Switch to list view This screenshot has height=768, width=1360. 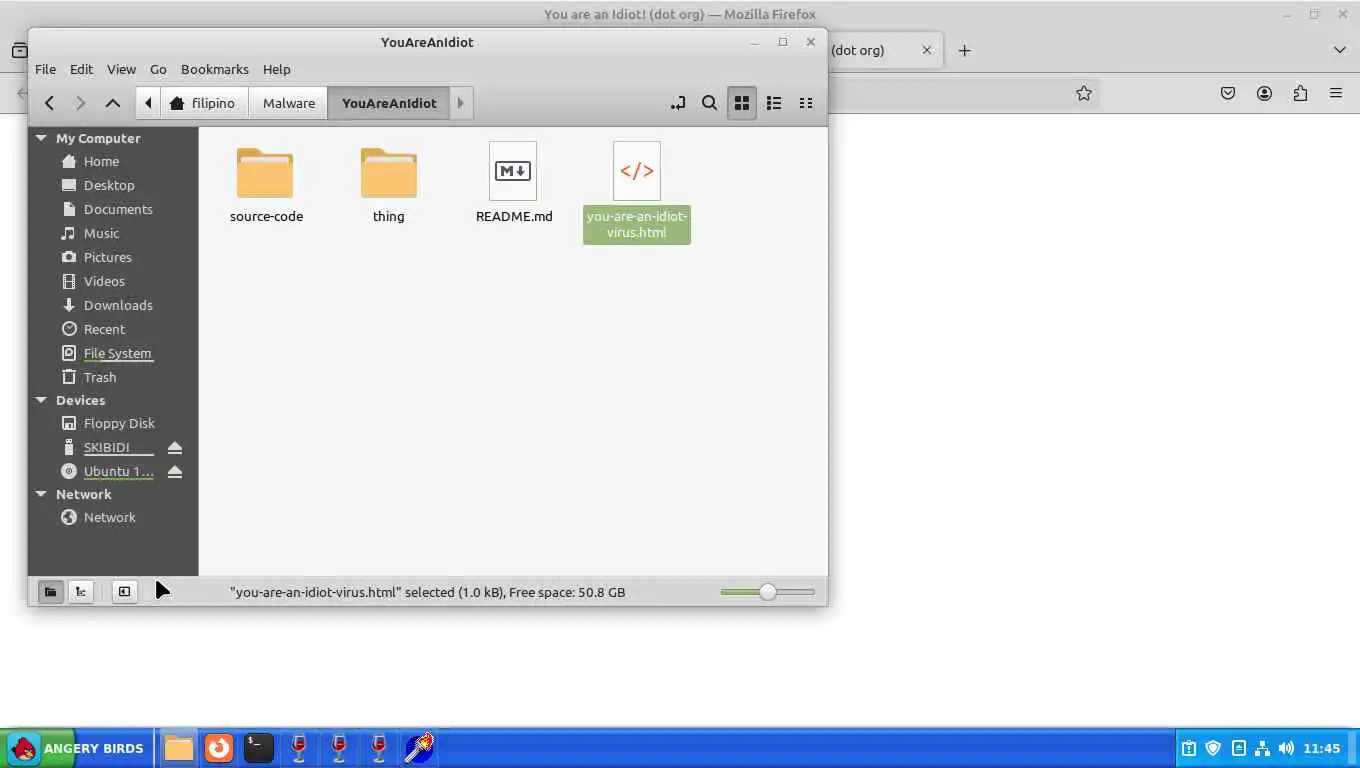tap(773, 103)
